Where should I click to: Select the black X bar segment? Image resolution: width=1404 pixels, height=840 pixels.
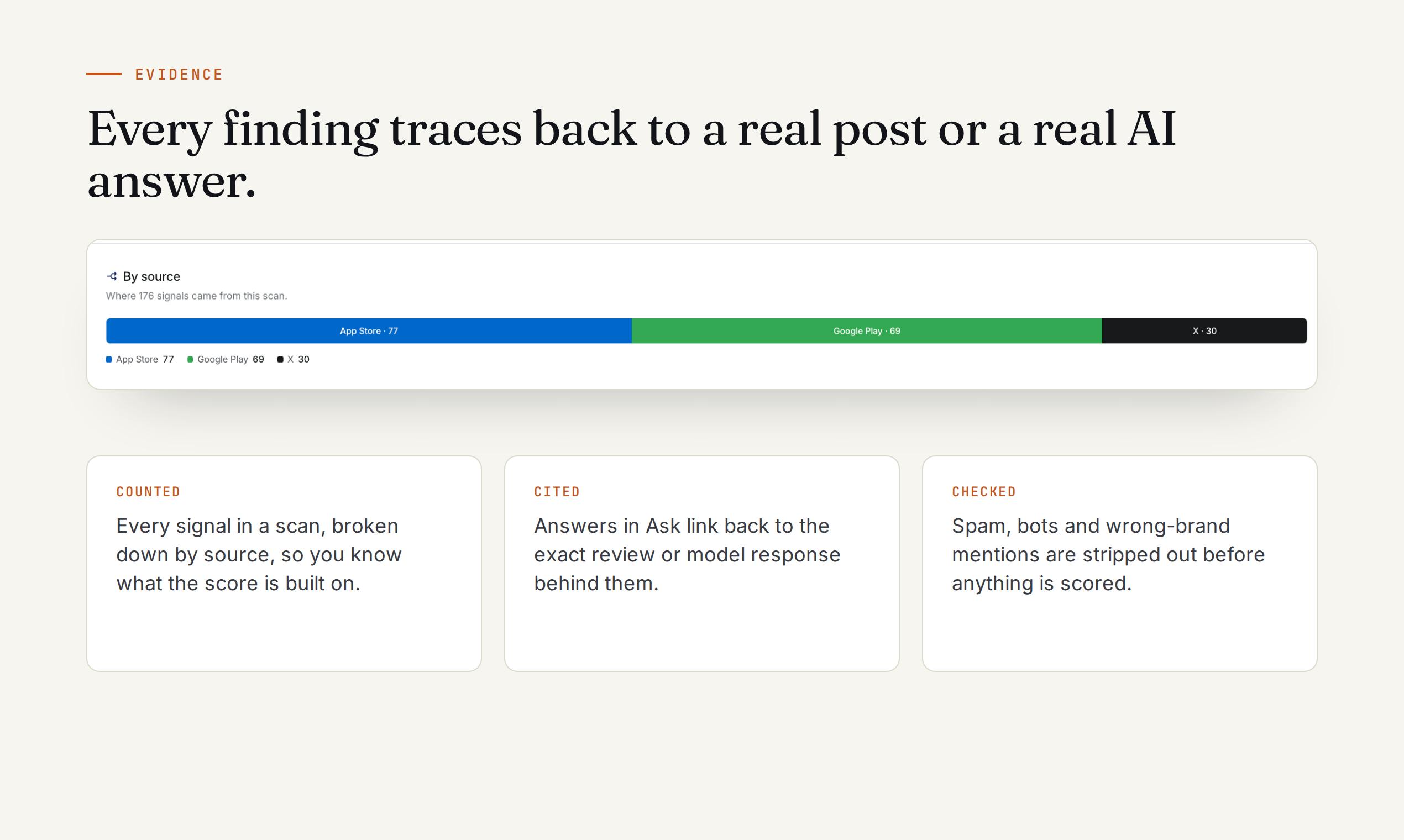click(x=1204, y=330)
